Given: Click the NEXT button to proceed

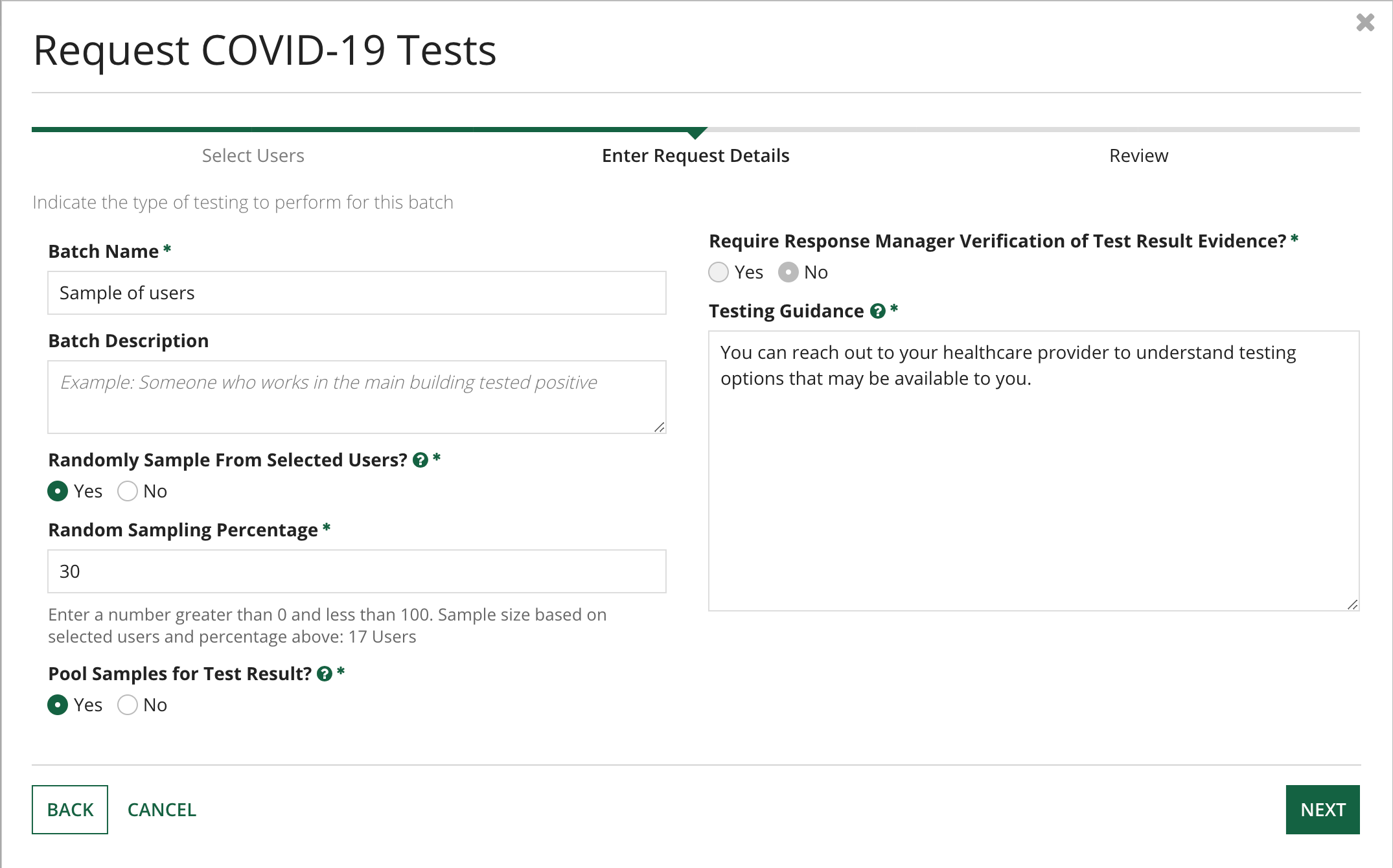Looking at the screenshot, I should click(x=1323, y=810).
